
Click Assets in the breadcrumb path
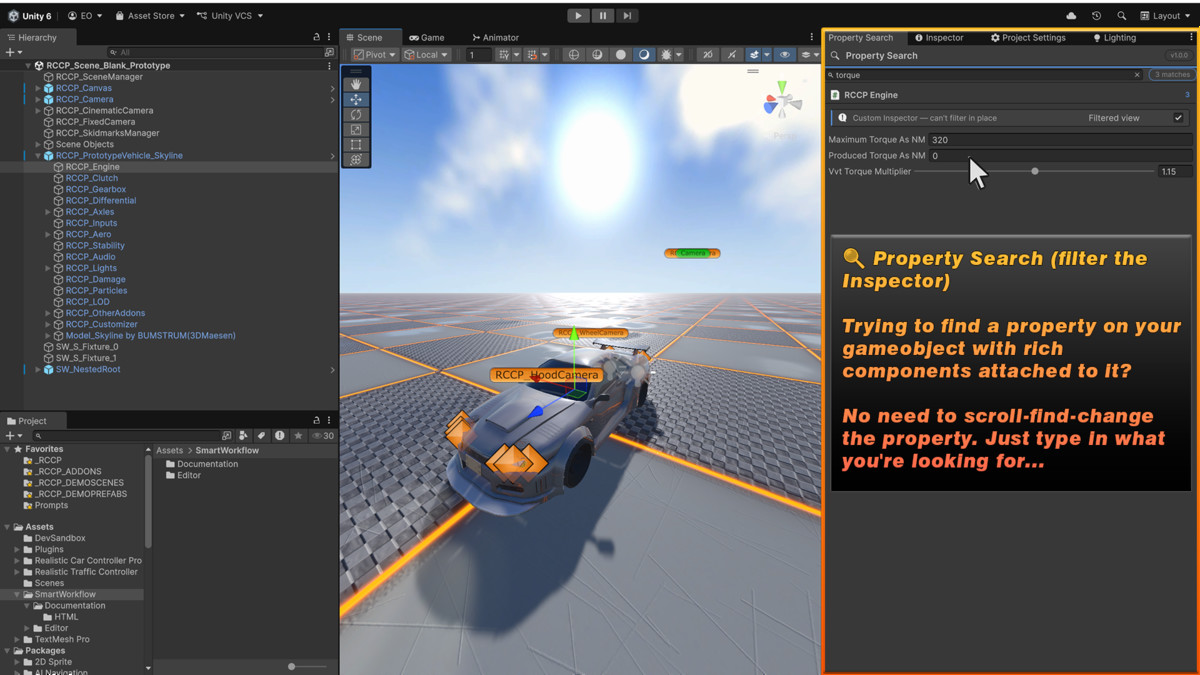pos(169,451)
